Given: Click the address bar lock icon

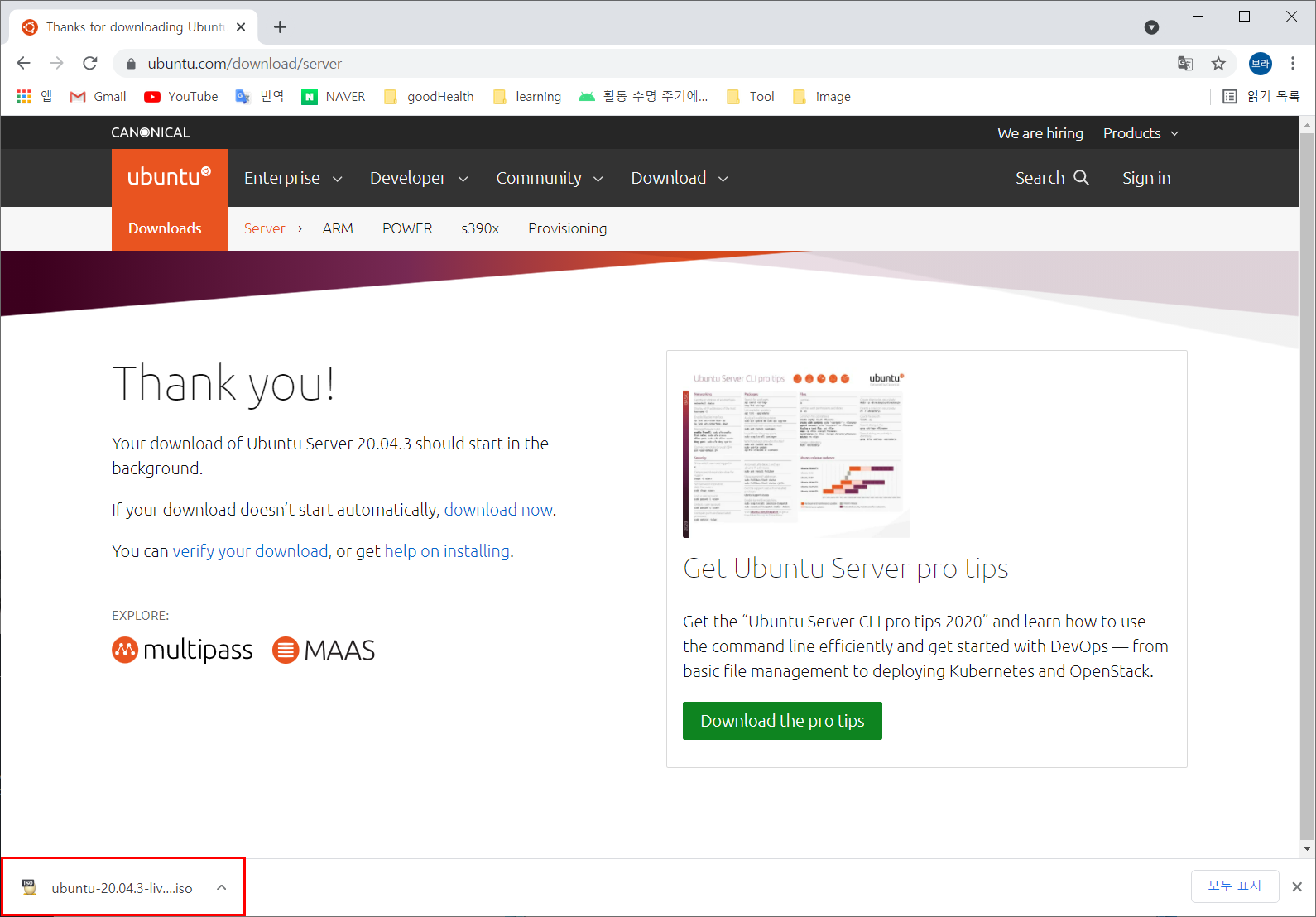Looking at the screenshot, I should 130,64.
